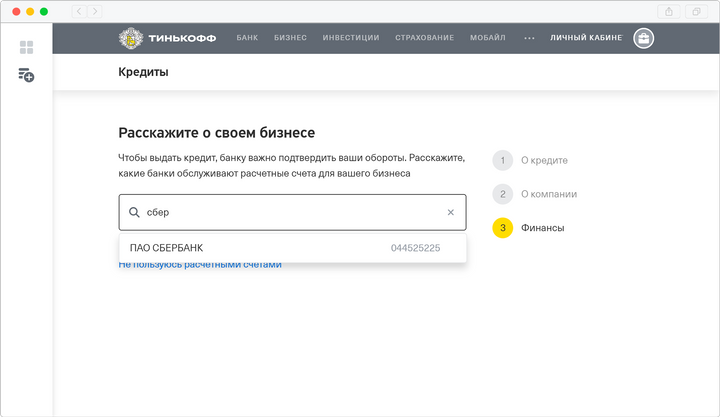720x417 pixels.
Task: Open the Мобайл menu item
Action: point(488,38)
